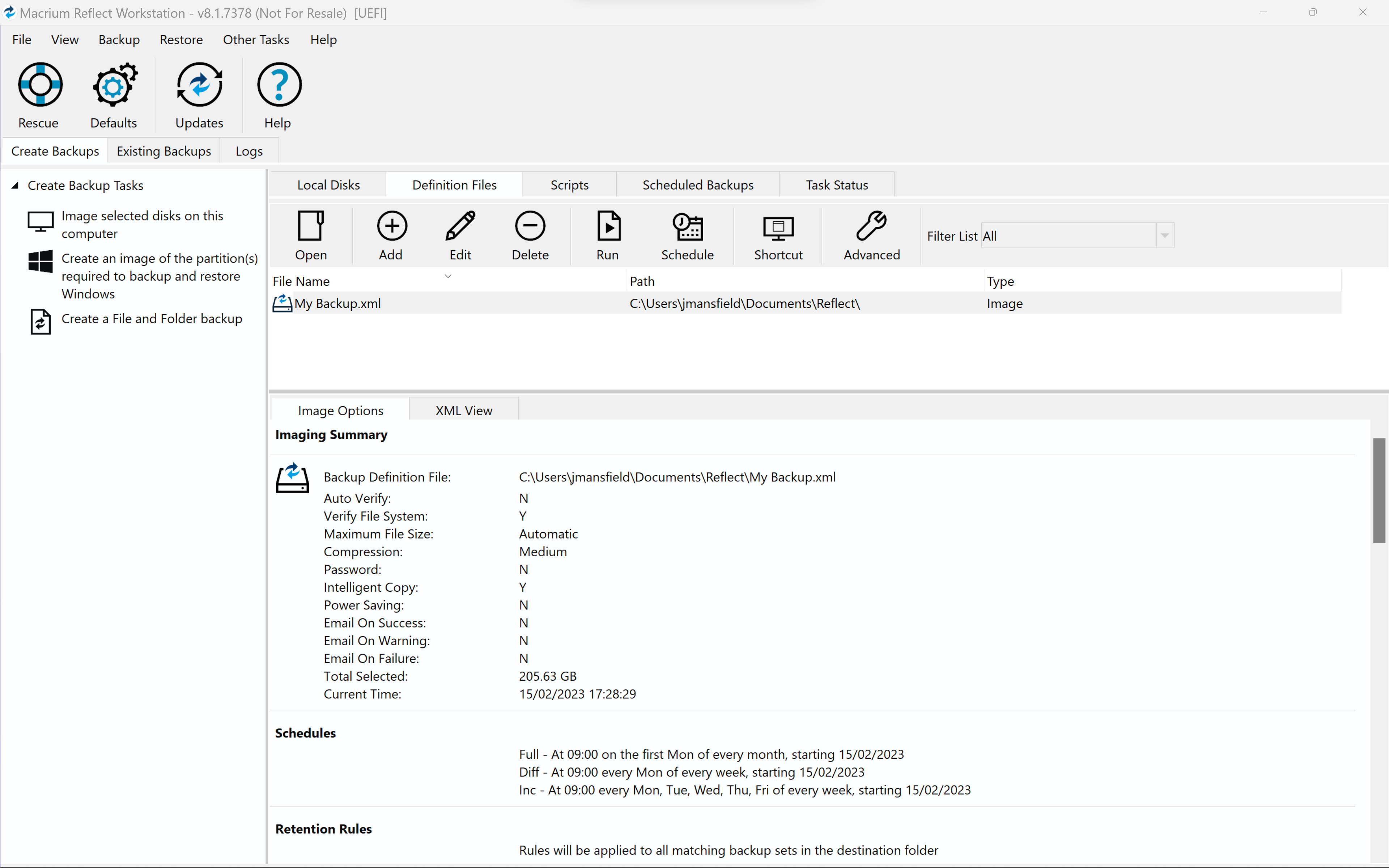Screen dimensions: 1389x868
Task: Switch to the XML View tab
Action: (x=463, y=410)
